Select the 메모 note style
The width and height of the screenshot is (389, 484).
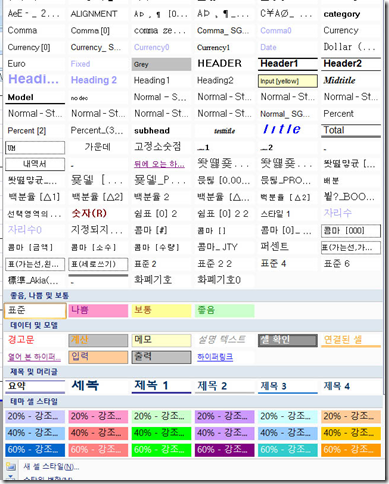pos(161,340)
